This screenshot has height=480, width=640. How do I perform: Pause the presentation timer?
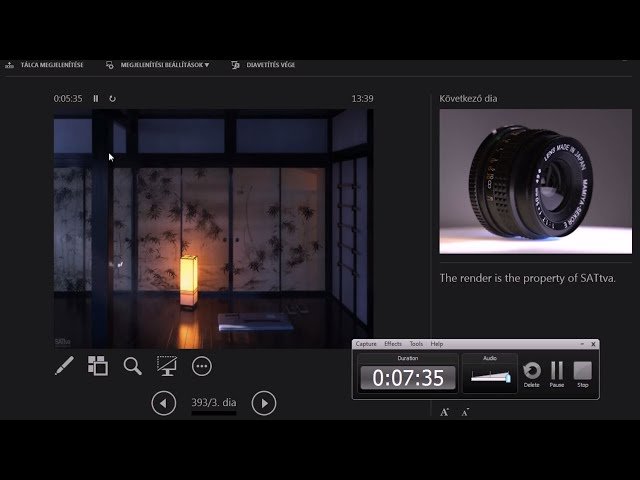pos(96,99)
